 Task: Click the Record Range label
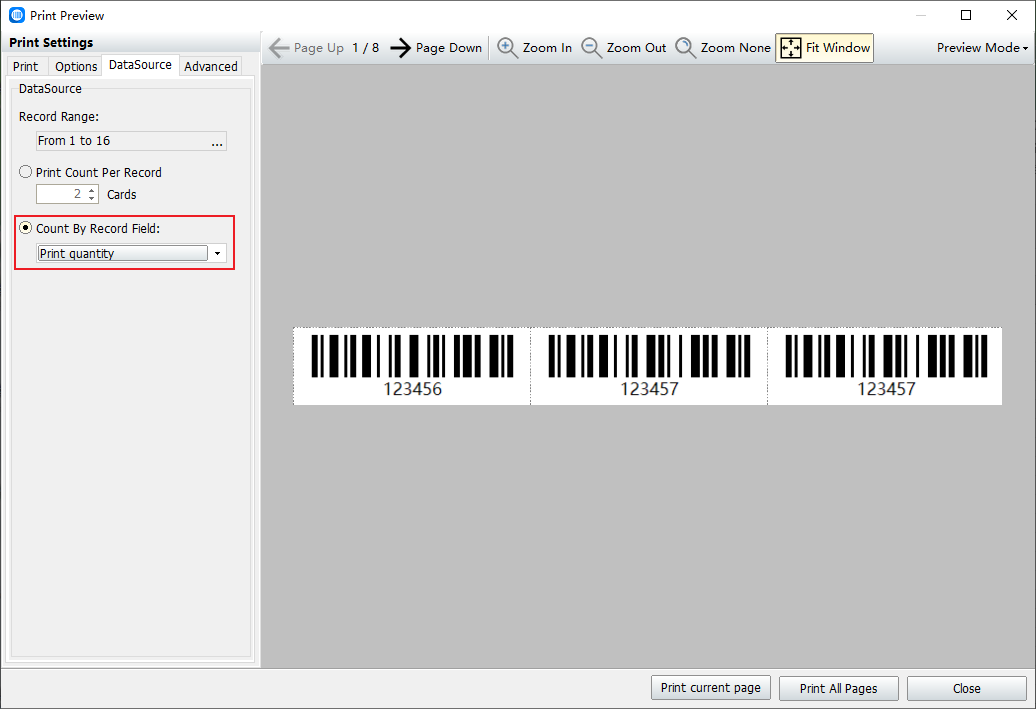pos(59,116)
